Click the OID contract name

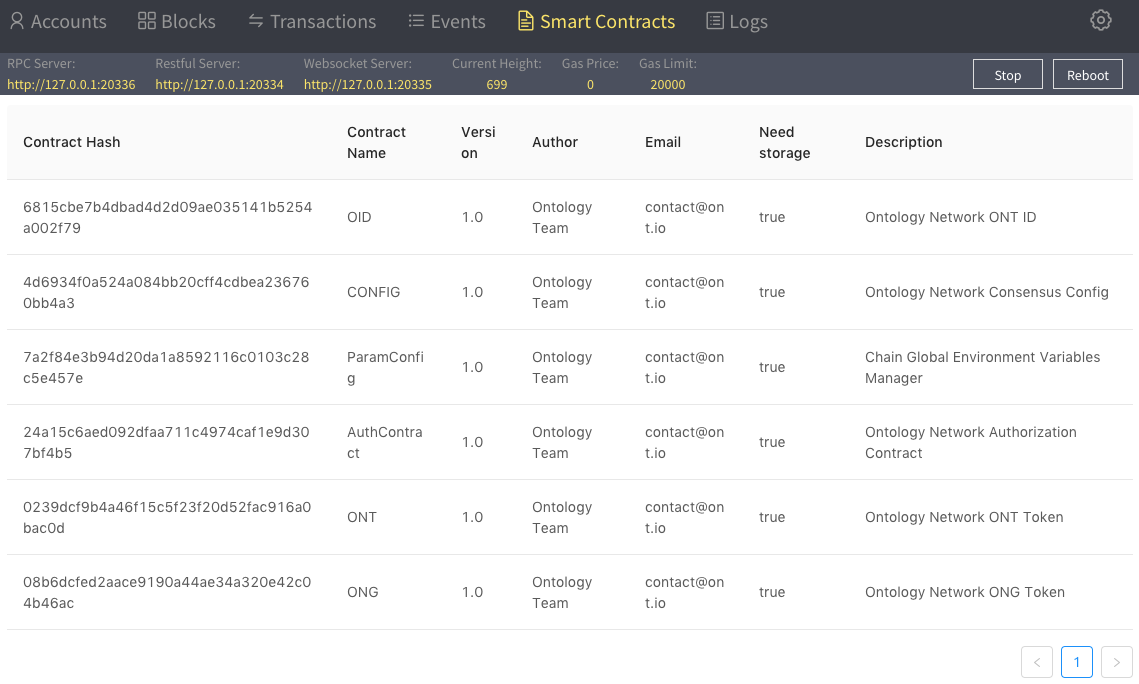(x=359, y=217)
